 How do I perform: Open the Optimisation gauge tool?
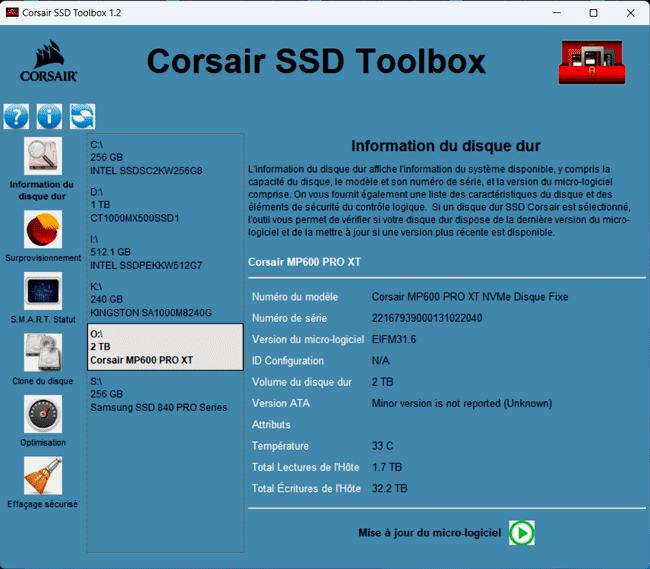pos(42,414)
